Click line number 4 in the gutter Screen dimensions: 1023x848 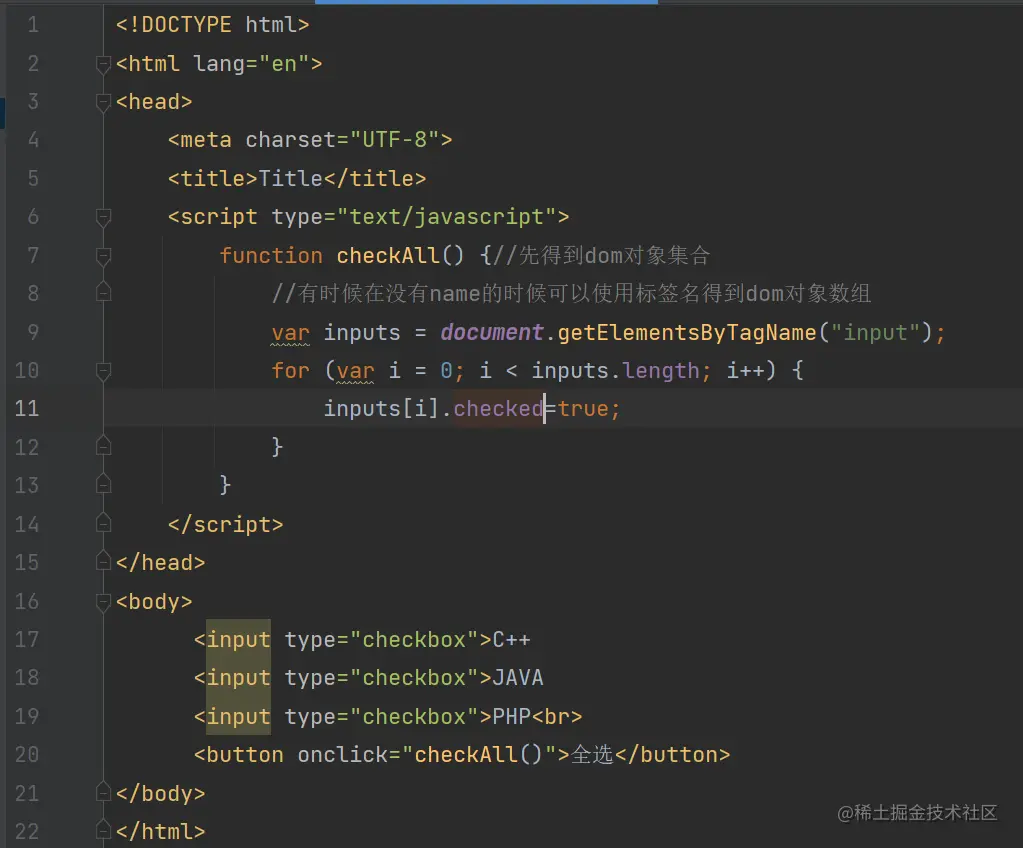point(33,140)
